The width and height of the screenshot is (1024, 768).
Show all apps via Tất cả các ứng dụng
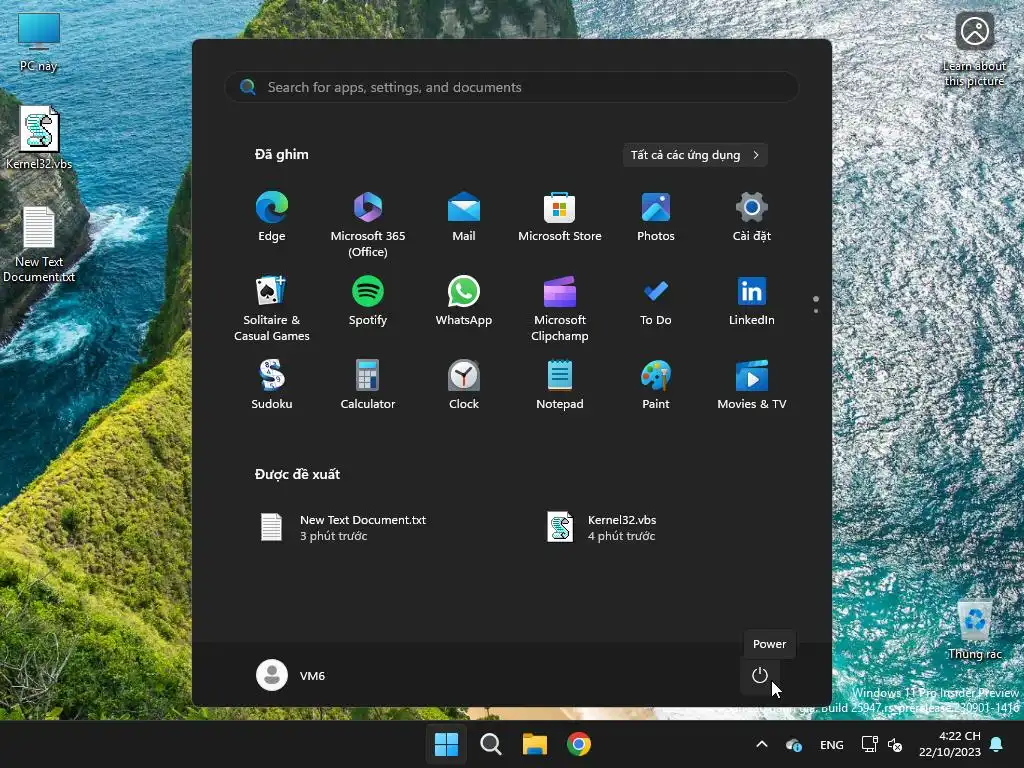click(695, 155)
